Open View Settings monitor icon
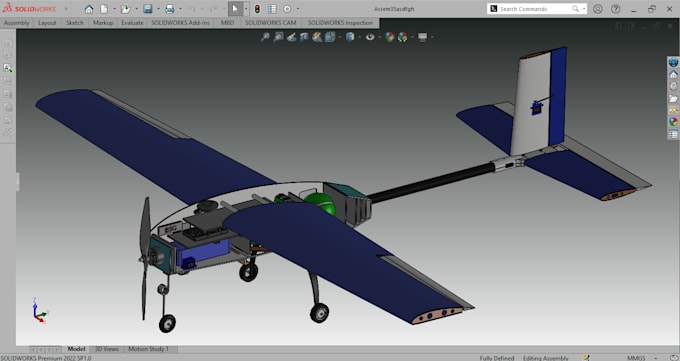Screen dimensions: 680x361 (422, 37)
